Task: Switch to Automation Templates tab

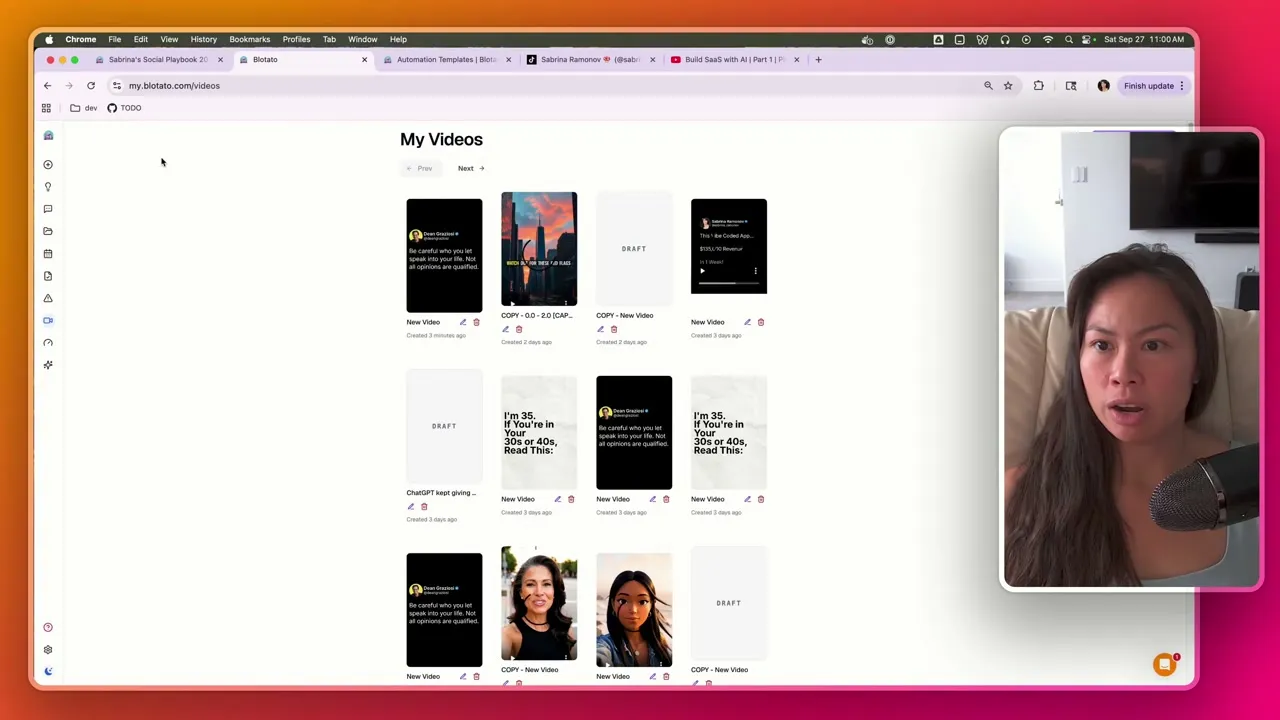Action: (x=446, y=60)
